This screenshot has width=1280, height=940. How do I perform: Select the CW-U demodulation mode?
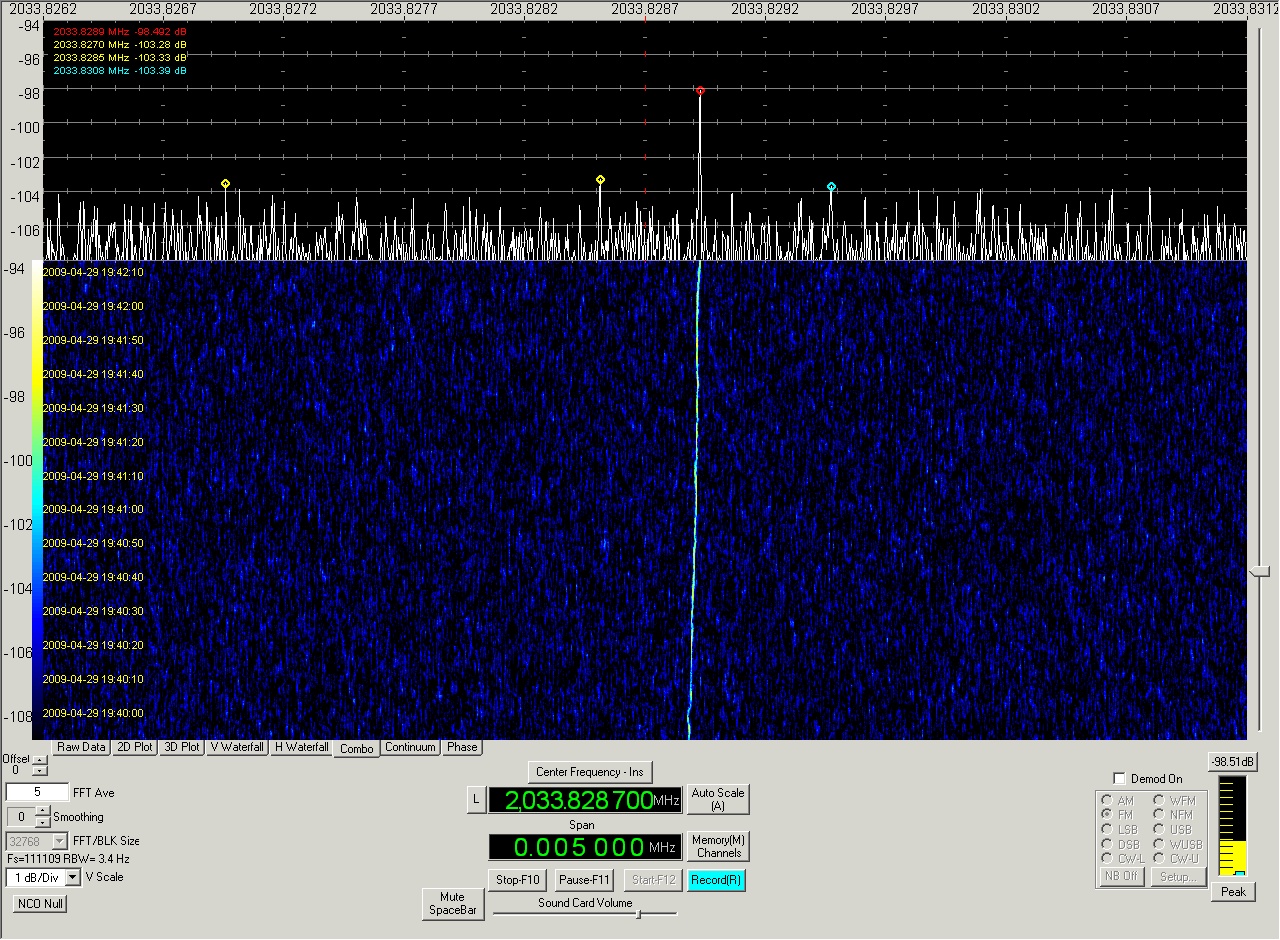click(x=1159, y=858)
